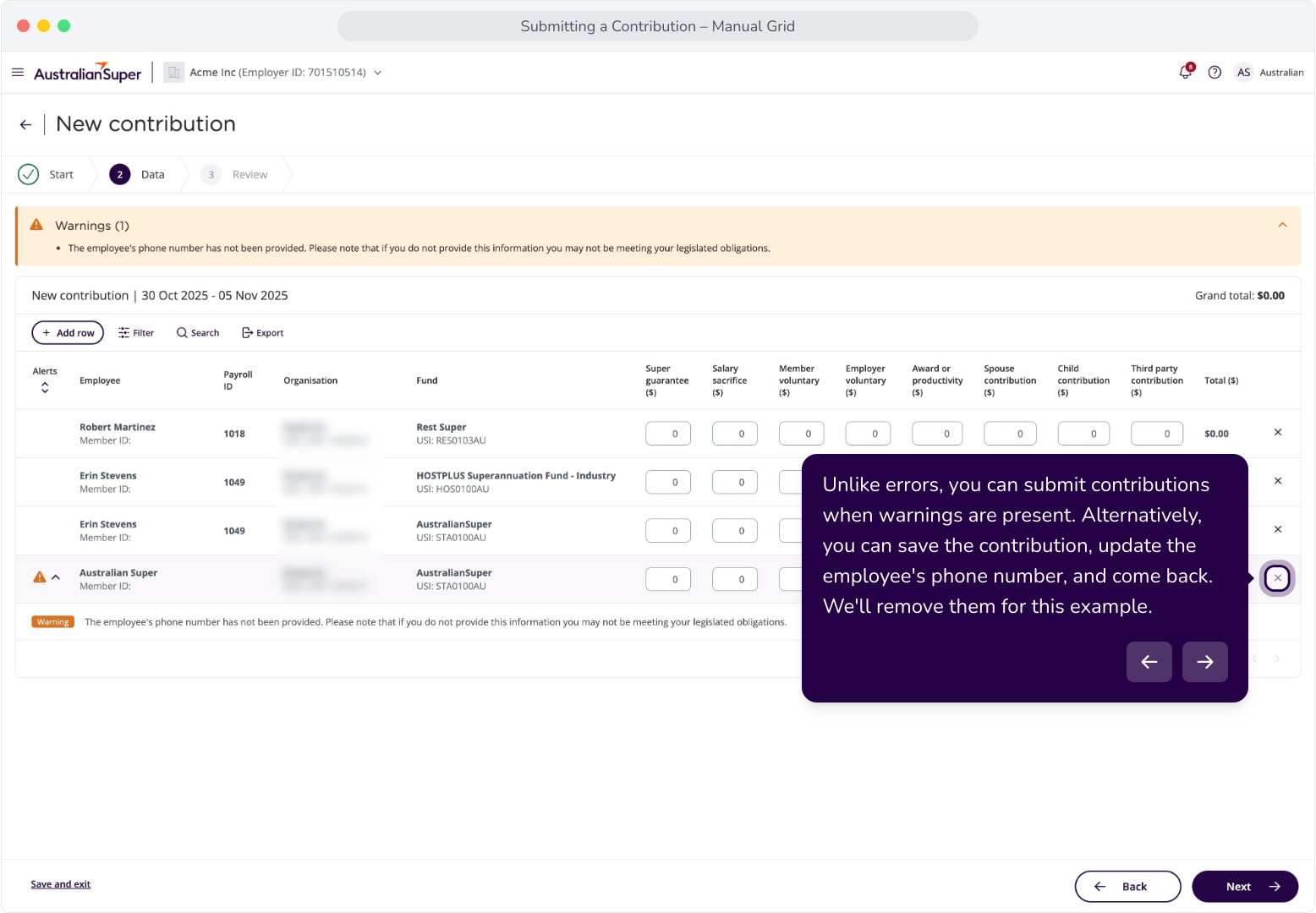Remove the Australian Super employee row

coord(1278,578)
